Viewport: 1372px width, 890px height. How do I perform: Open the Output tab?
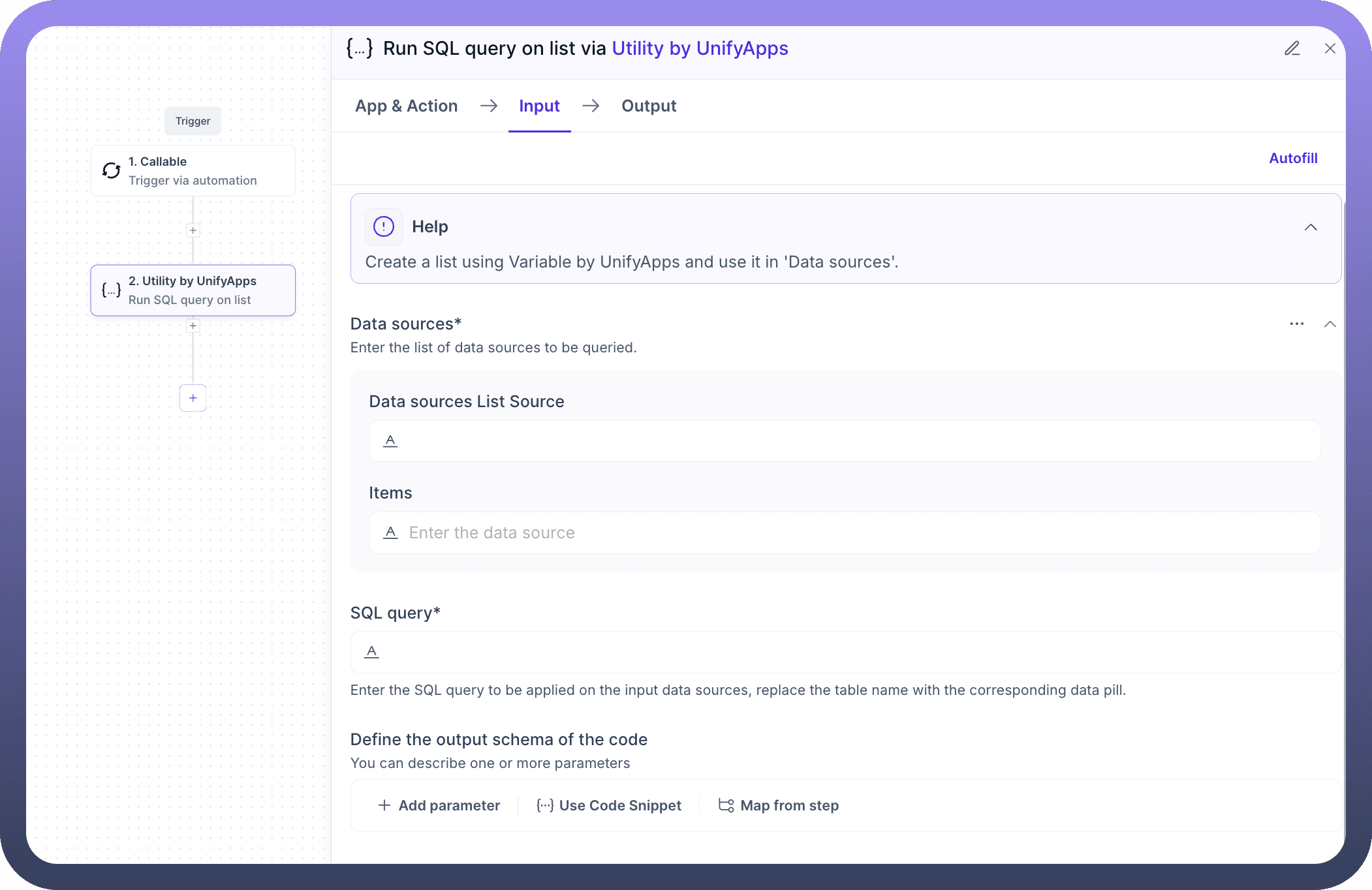(x=648, y=106)
